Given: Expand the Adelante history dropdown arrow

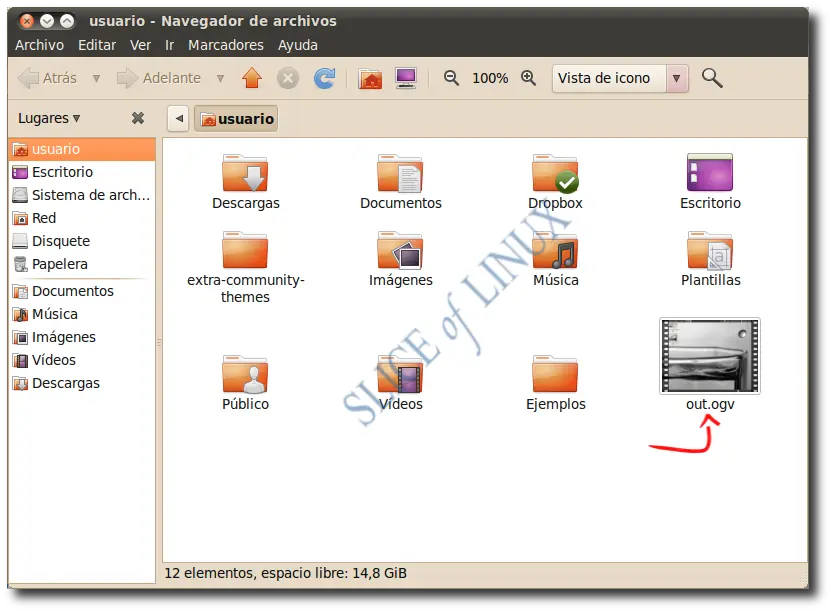Looking at the screenshot, I should point(220,79).
